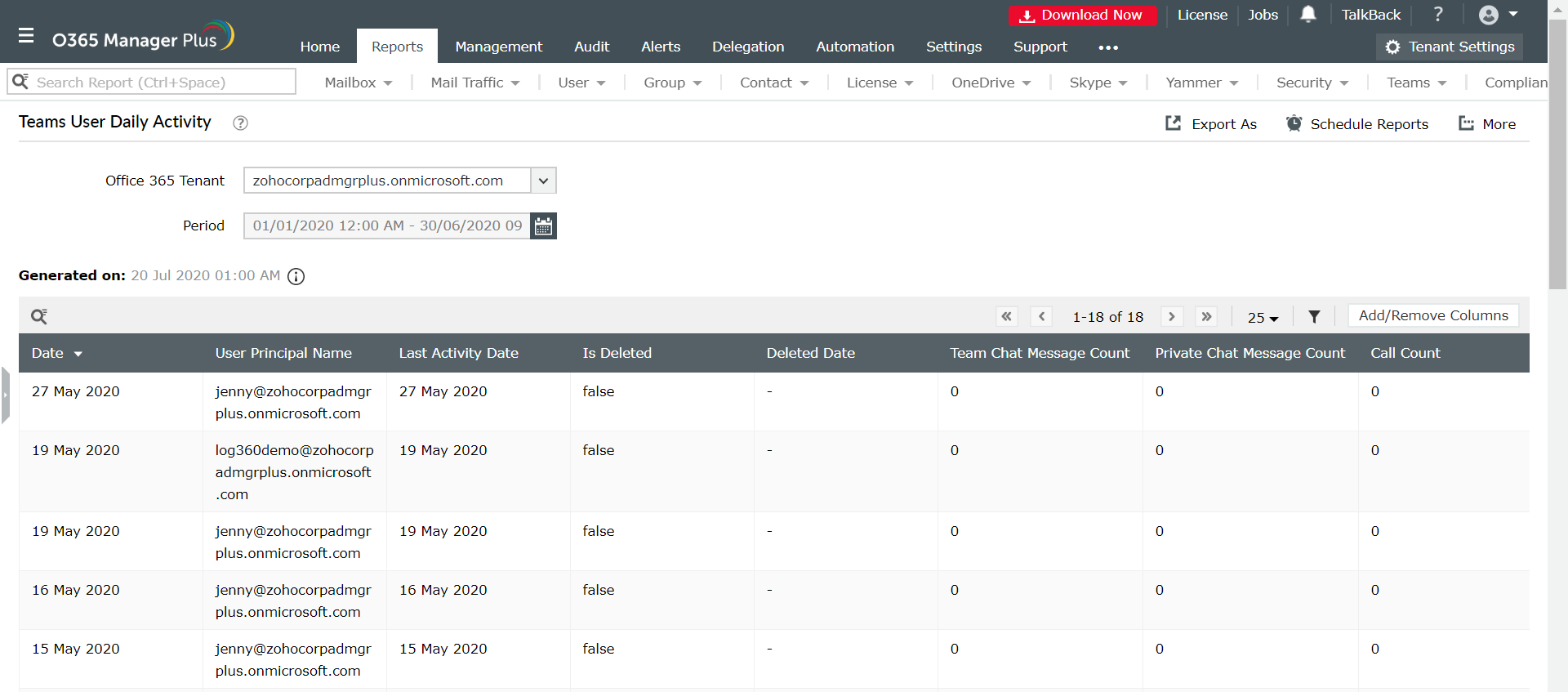The image size is (1568, 692).
Task: Open the Alerts tab
Action: (661, 47)
